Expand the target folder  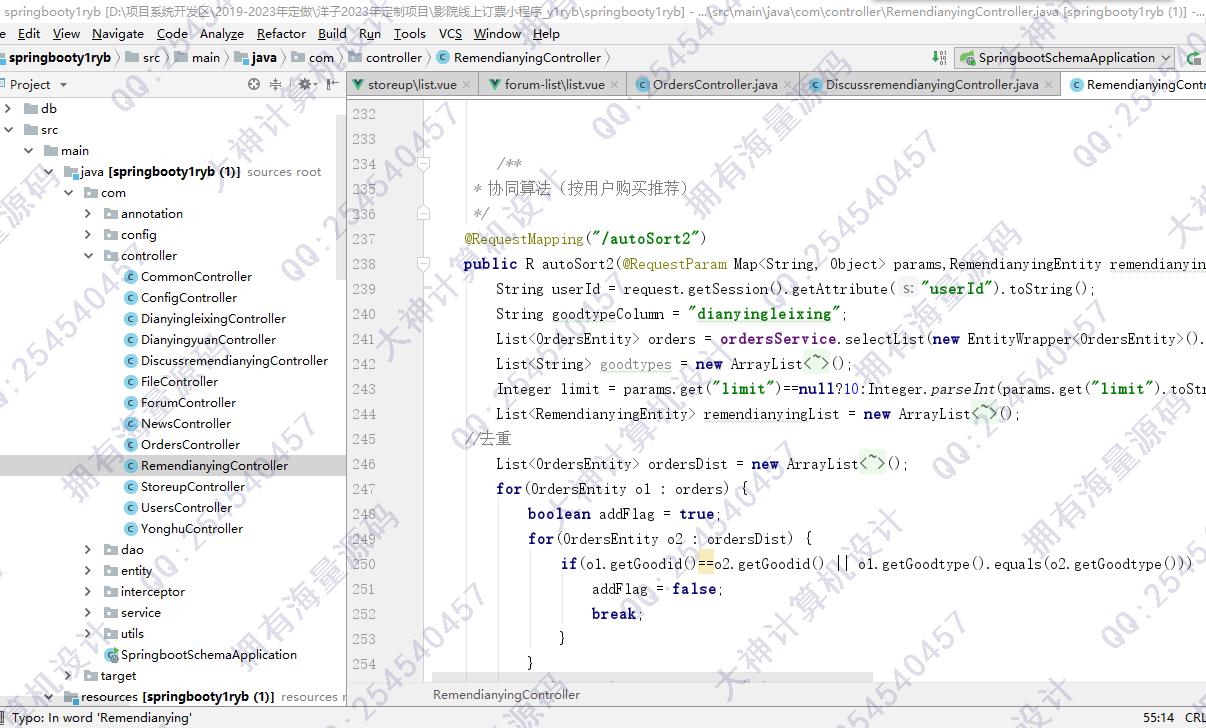[68, 676]
